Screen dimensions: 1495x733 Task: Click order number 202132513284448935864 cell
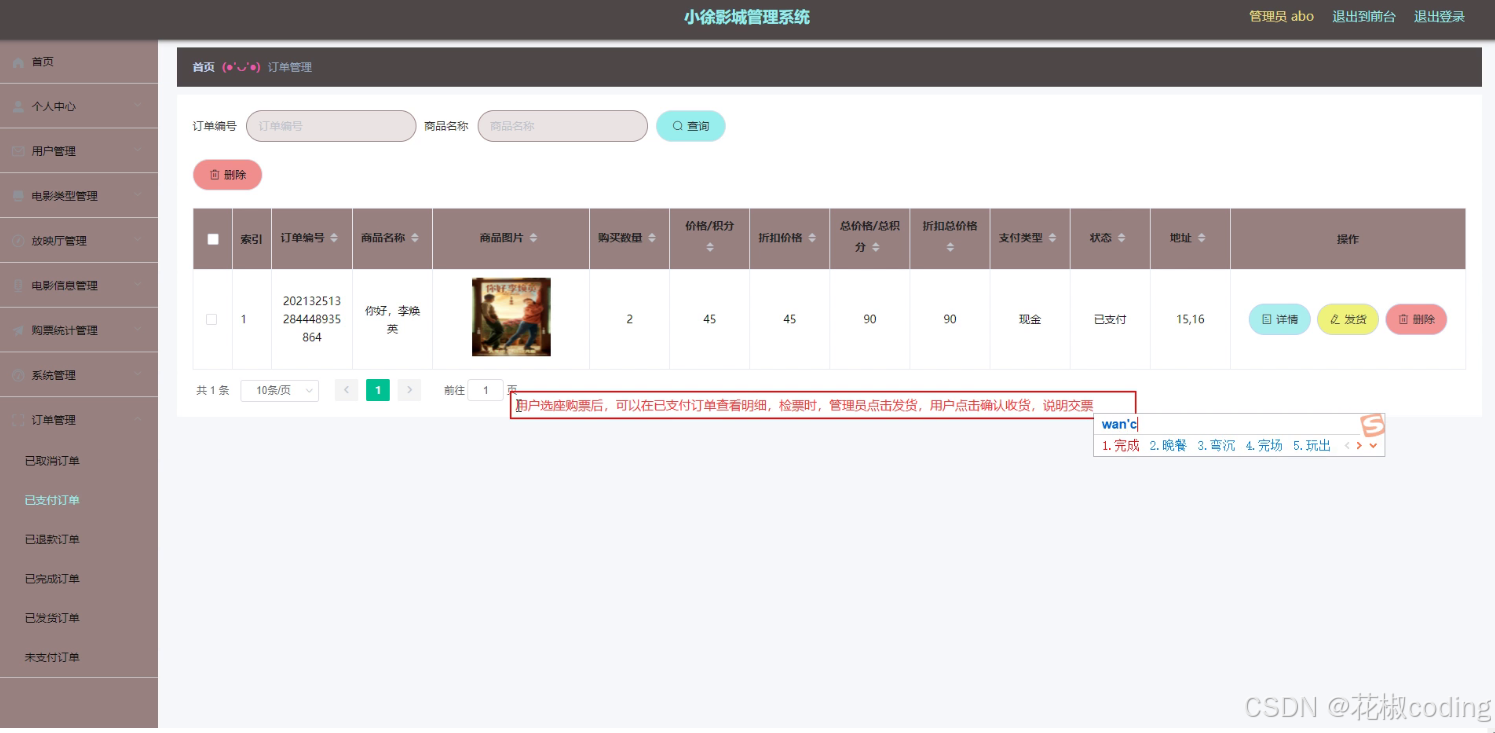312,319
